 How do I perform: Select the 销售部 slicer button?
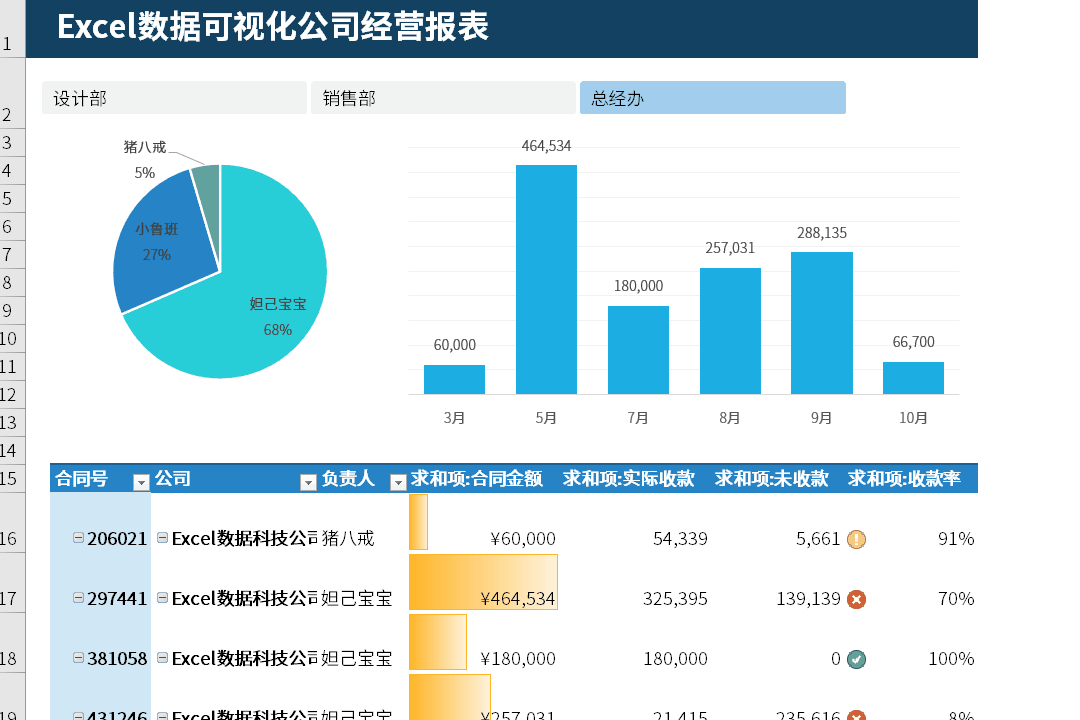[x=443, y=98]
